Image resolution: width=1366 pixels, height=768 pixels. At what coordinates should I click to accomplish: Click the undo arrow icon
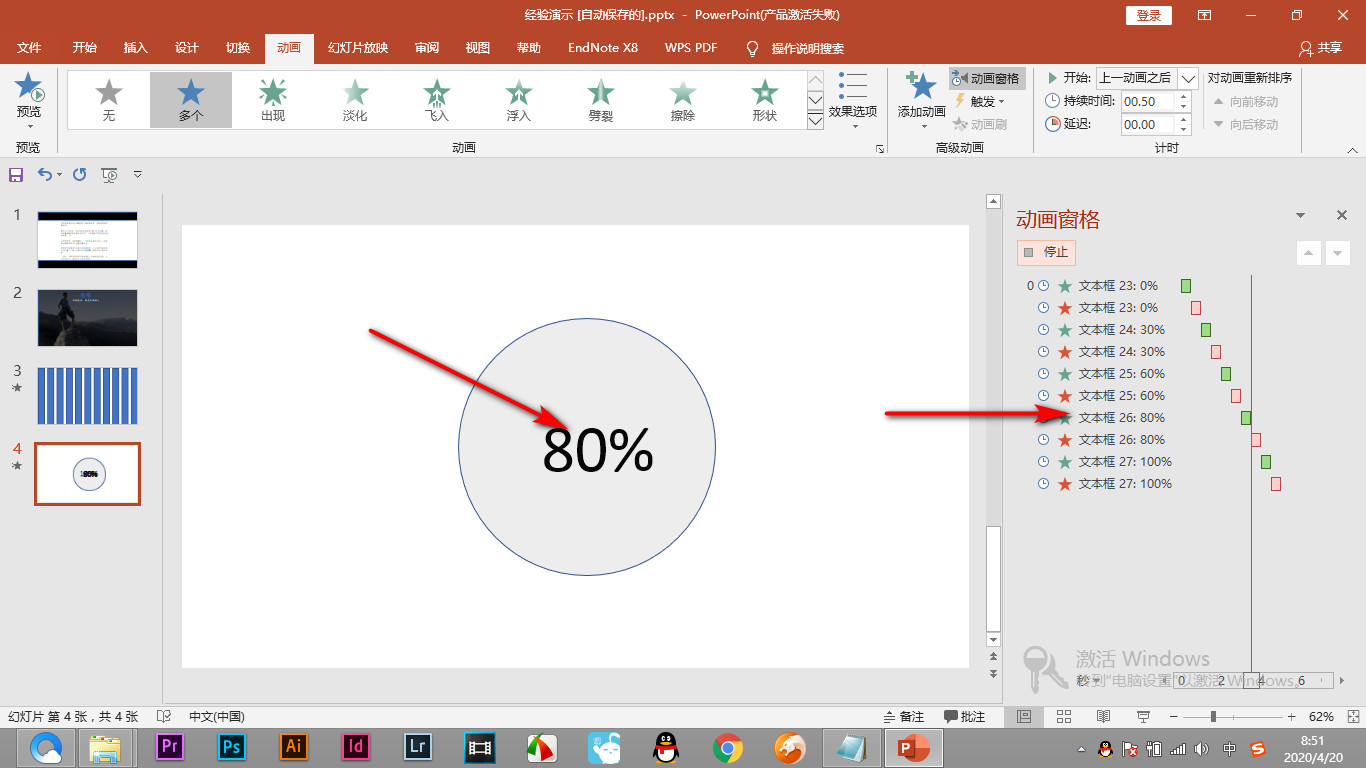click(44, 175)
